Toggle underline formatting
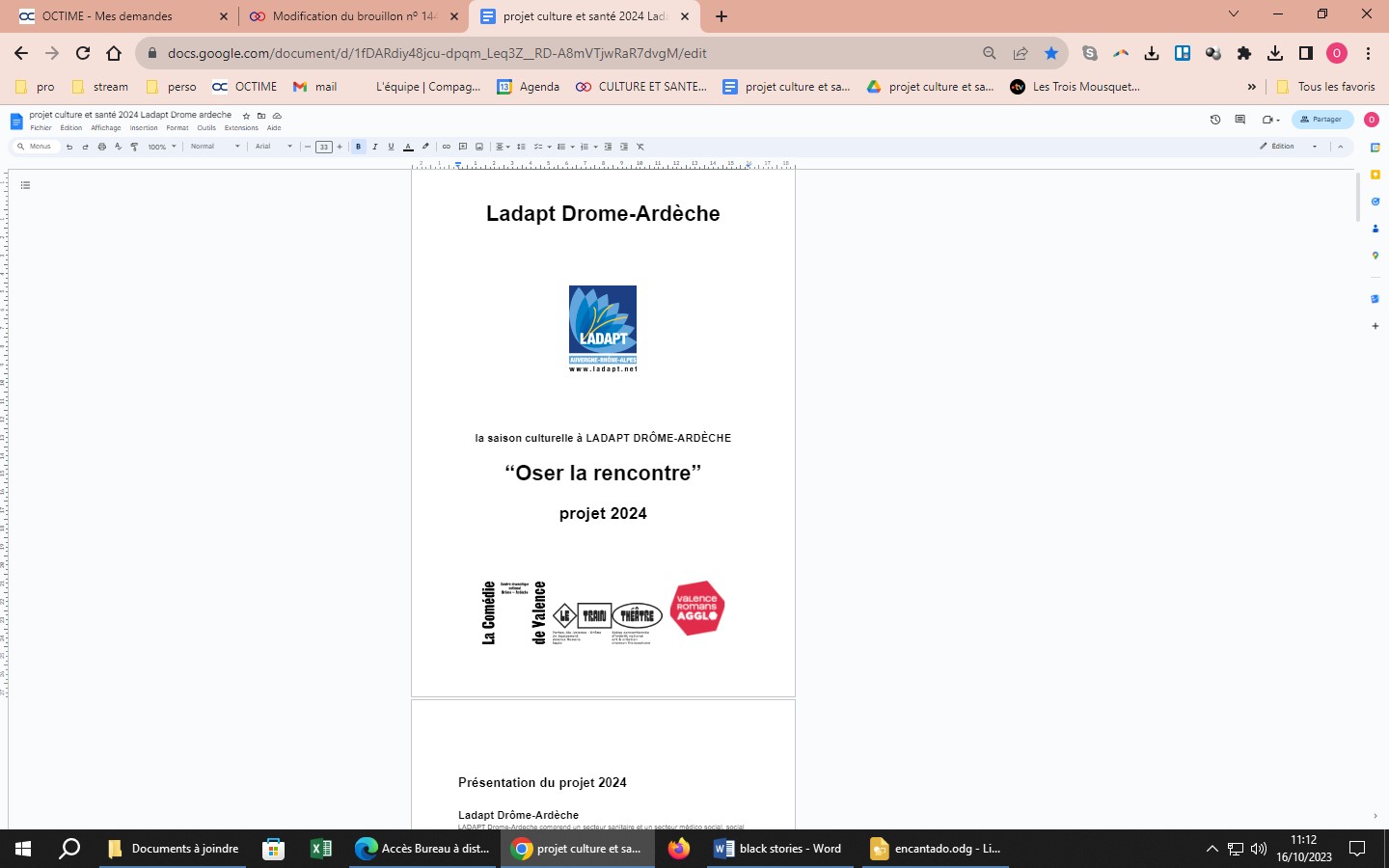This screenshot has height=868, width=1389. (391, 147)
